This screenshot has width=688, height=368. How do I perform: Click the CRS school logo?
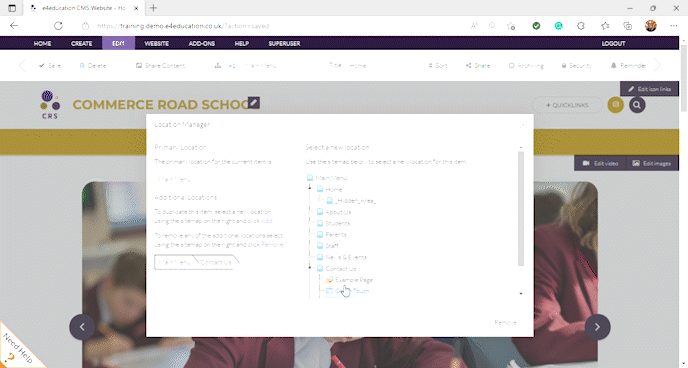pyautogui.click(x=50, y=104)
